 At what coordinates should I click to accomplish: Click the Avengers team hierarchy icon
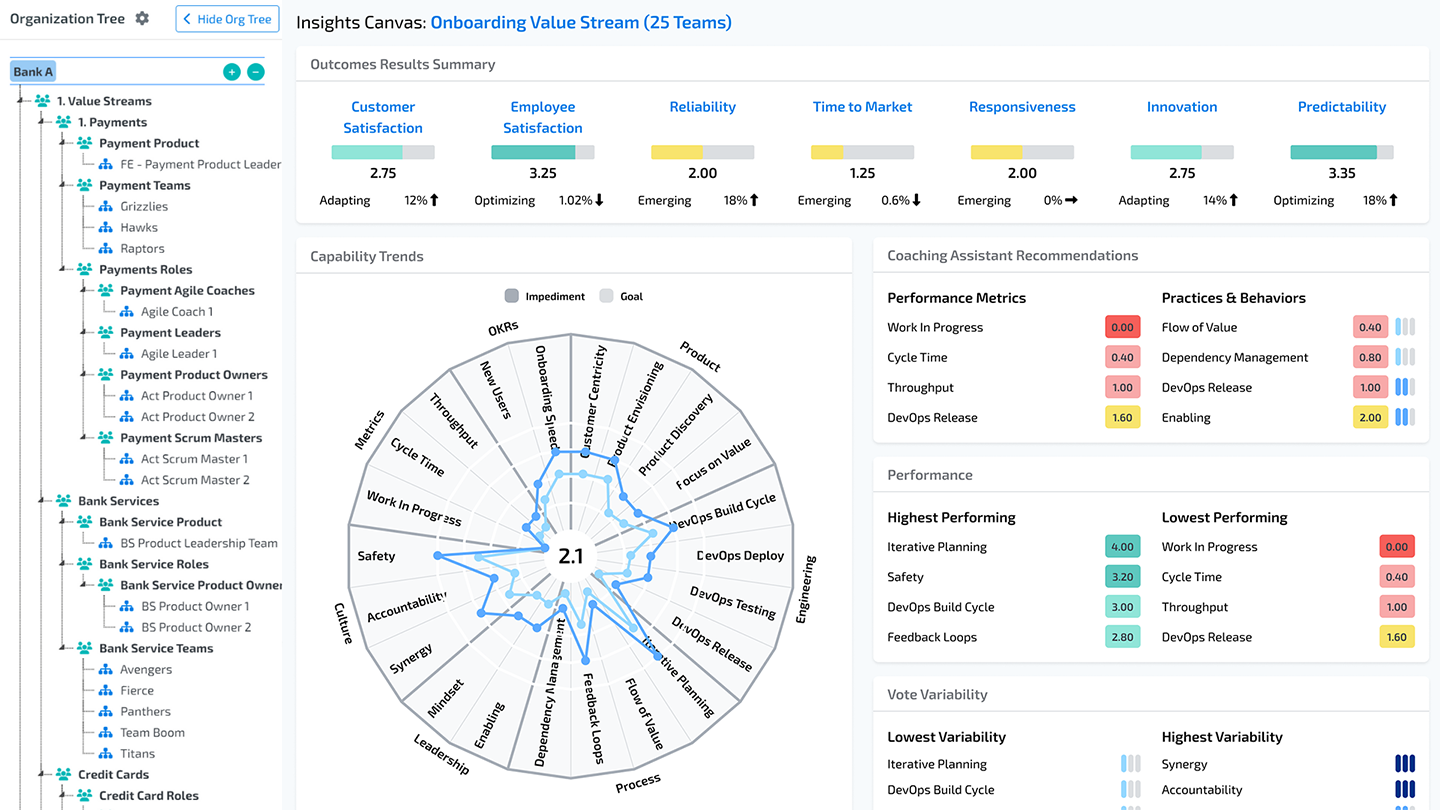click(105, 670)
